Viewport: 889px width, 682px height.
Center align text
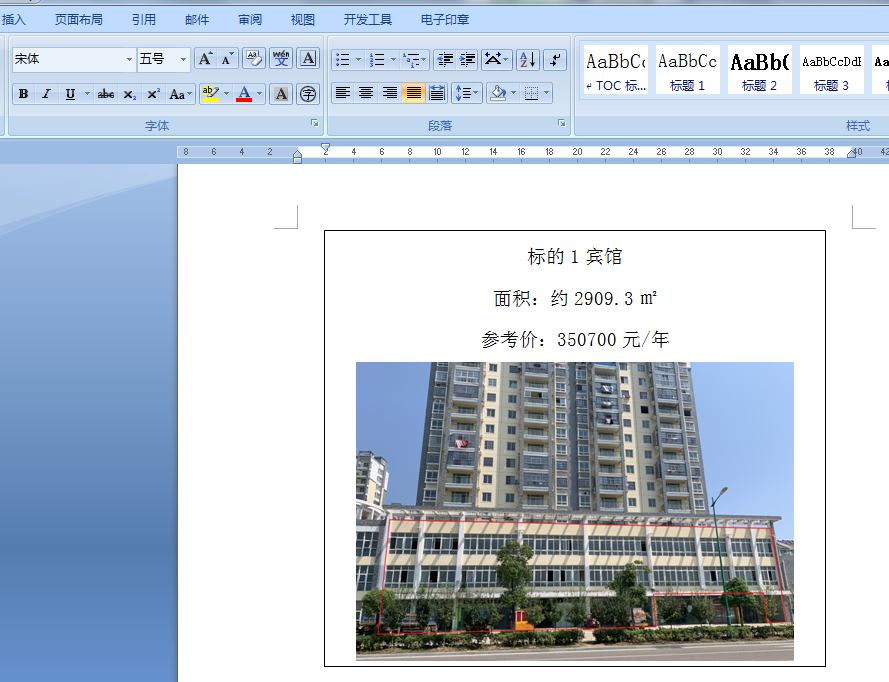click(x=366, y=93)
